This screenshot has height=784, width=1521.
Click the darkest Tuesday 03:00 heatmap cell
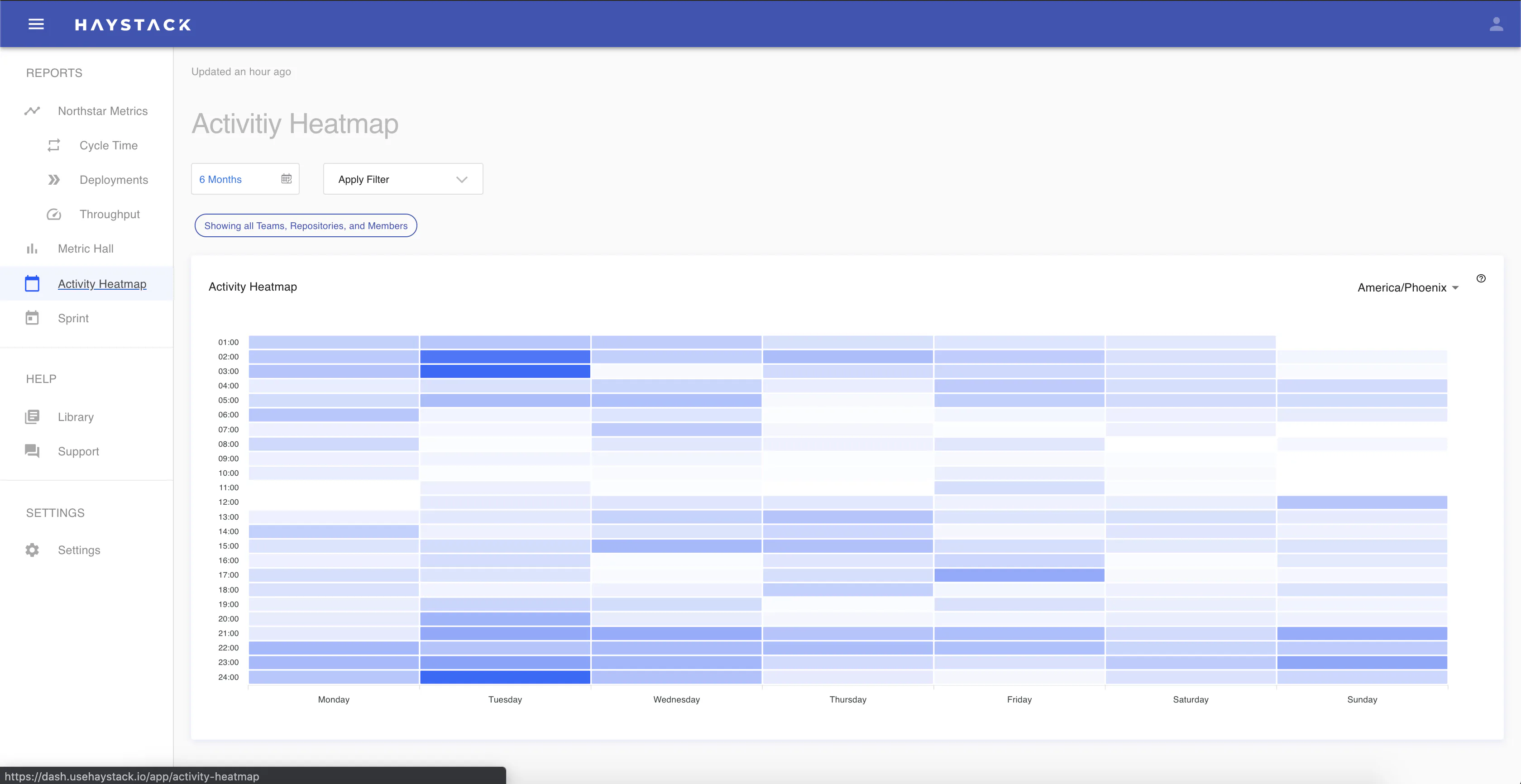pyautogui.click(x=505, y=371)
